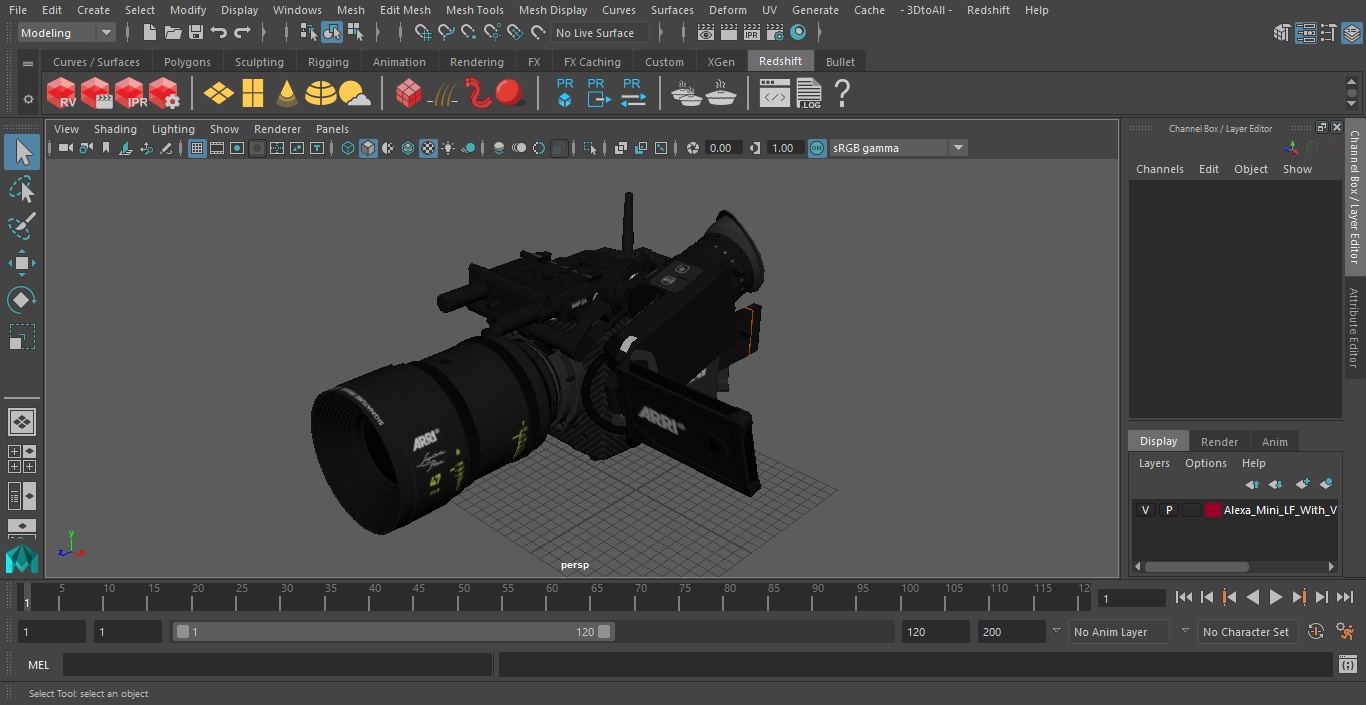Click the Redo arrow in status line
This screenshot has width=1366, height=705.
tap(242, 33)
